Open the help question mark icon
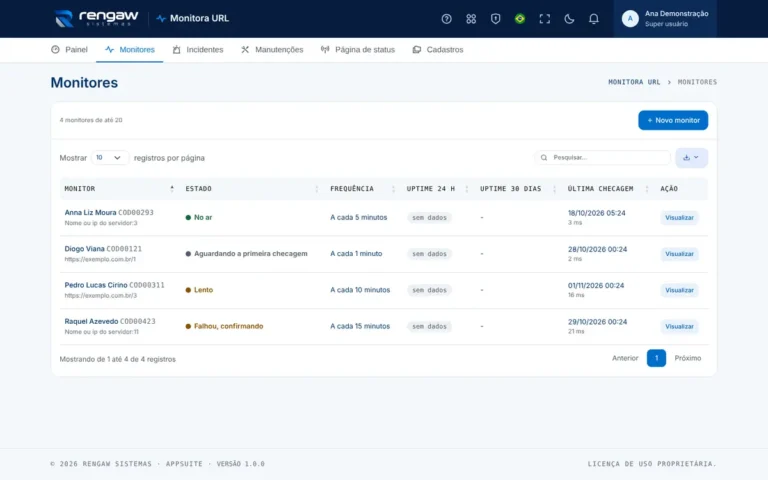This screenshot has height=480, width=768. click(446, 19)
